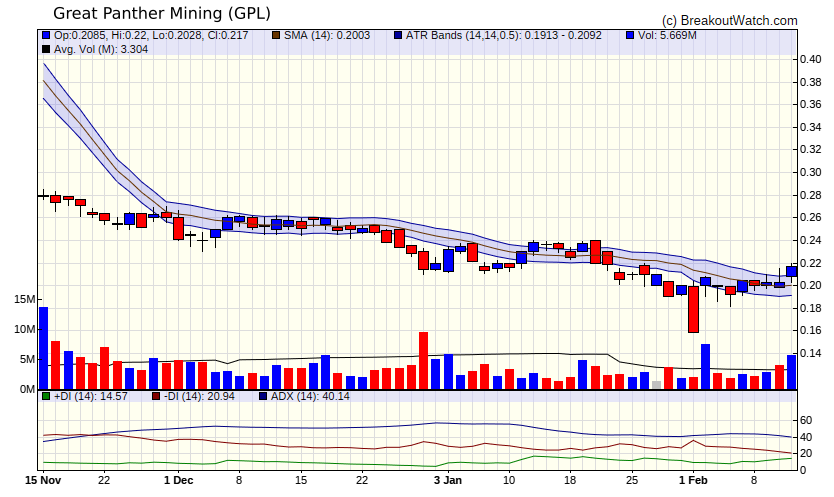This screenshot has height=497, width=834.
Task: Click the 60 label on the ADX axis
Action: pos(806,420)
